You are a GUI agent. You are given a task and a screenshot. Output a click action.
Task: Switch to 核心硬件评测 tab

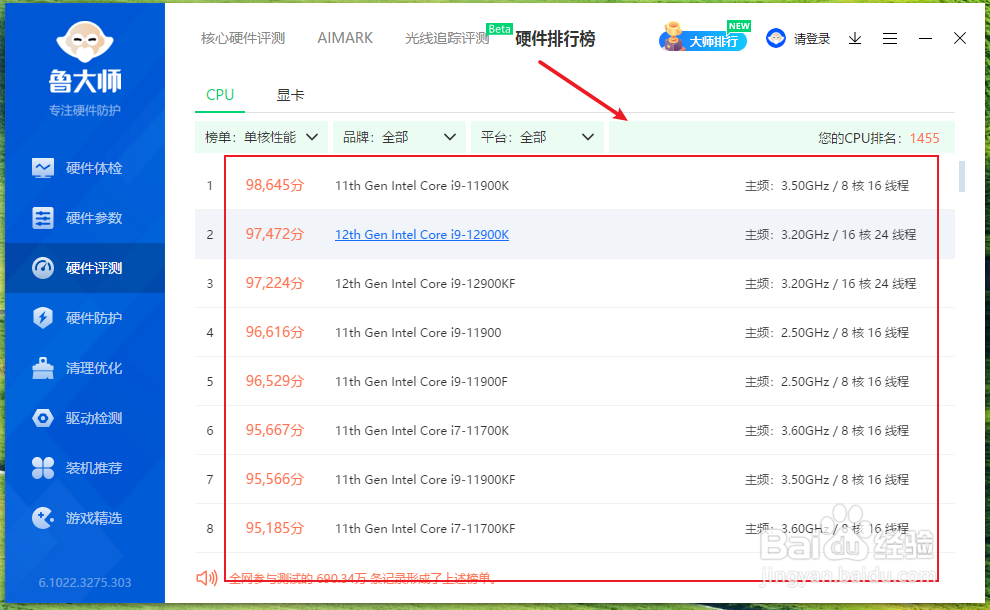243,38
